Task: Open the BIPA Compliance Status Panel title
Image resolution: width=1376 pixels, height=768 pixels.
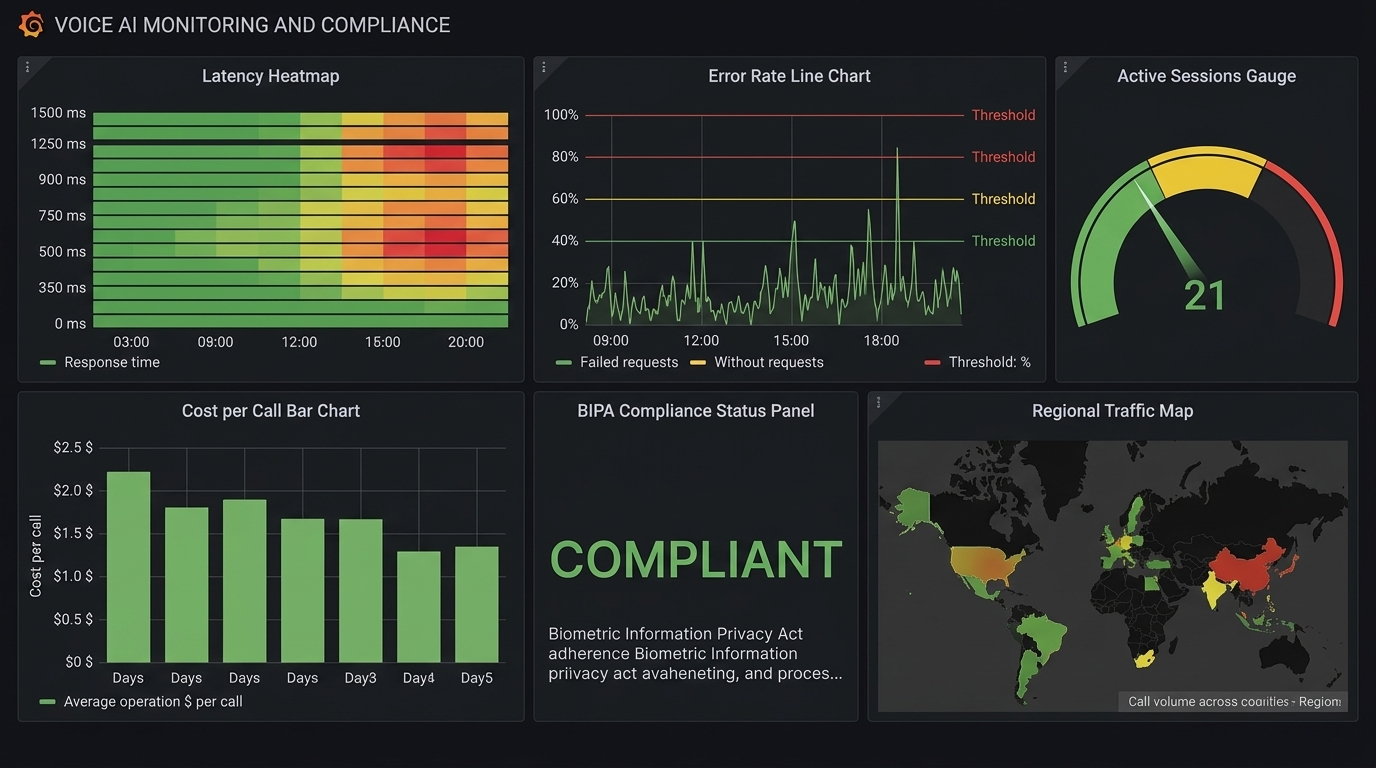Action: pos(695,410)
